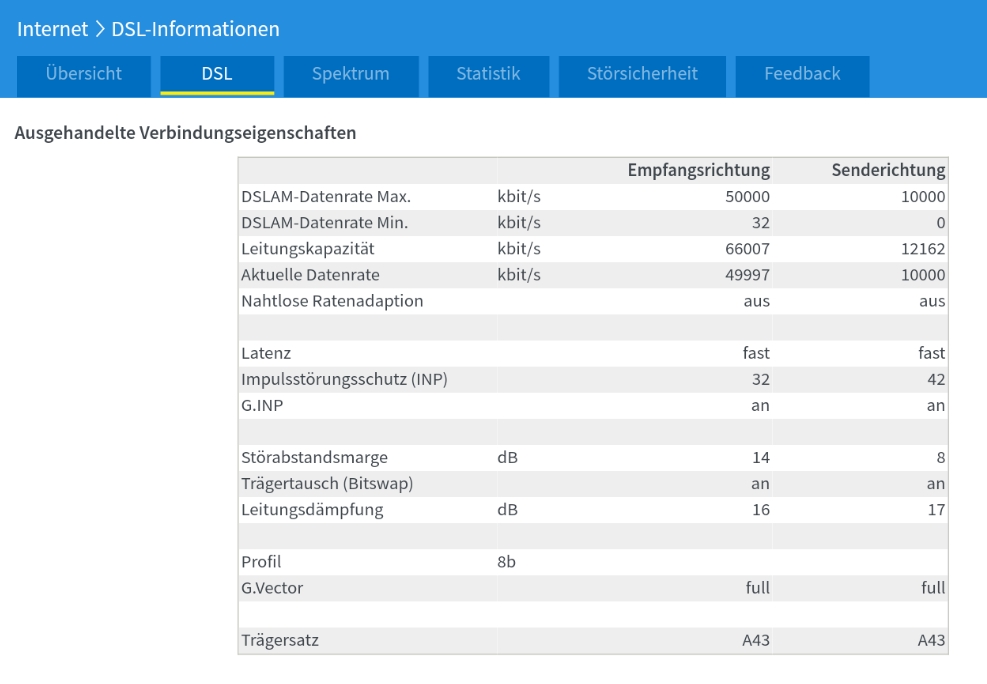Select the Trägertausch (Bitswap) row label
This screenshot has height=684, width=987.
328,483
